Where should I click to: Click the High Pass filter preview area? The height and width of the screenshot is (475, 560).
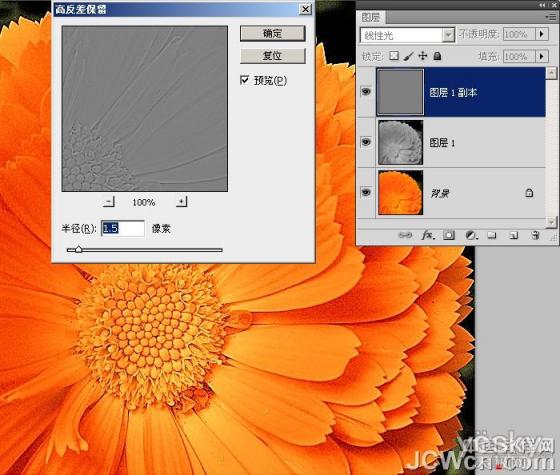point(145,109)
